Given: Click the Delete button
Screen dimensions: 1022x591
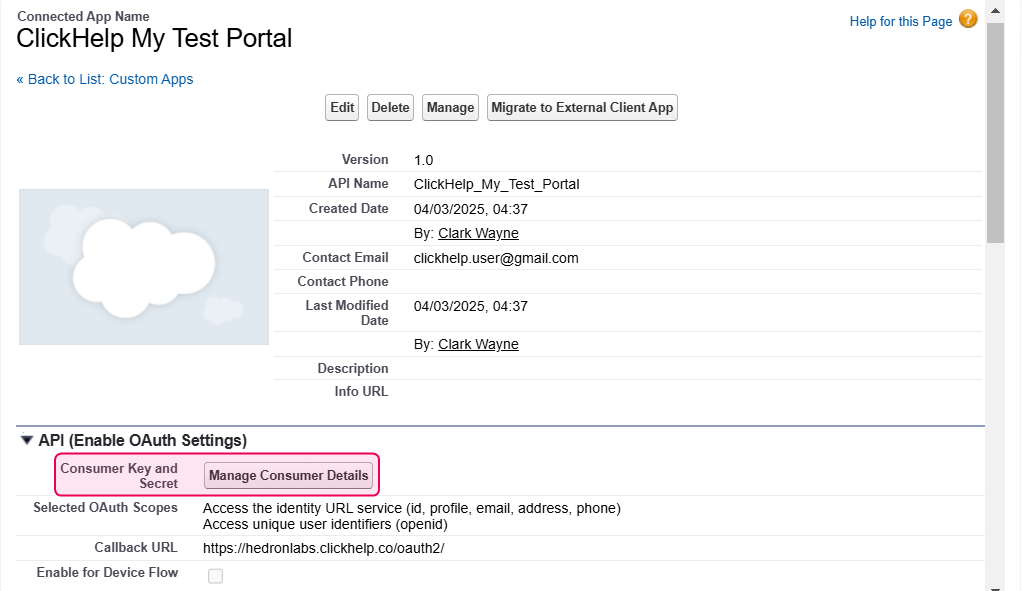Looking at the screenshot, I should click(x=390, y=107).
